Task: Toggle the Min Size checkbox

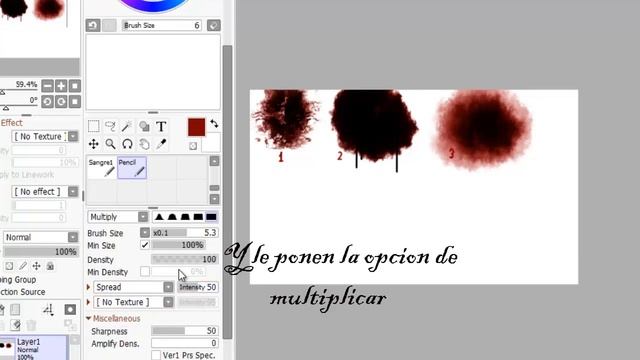Action: (144, 245)
